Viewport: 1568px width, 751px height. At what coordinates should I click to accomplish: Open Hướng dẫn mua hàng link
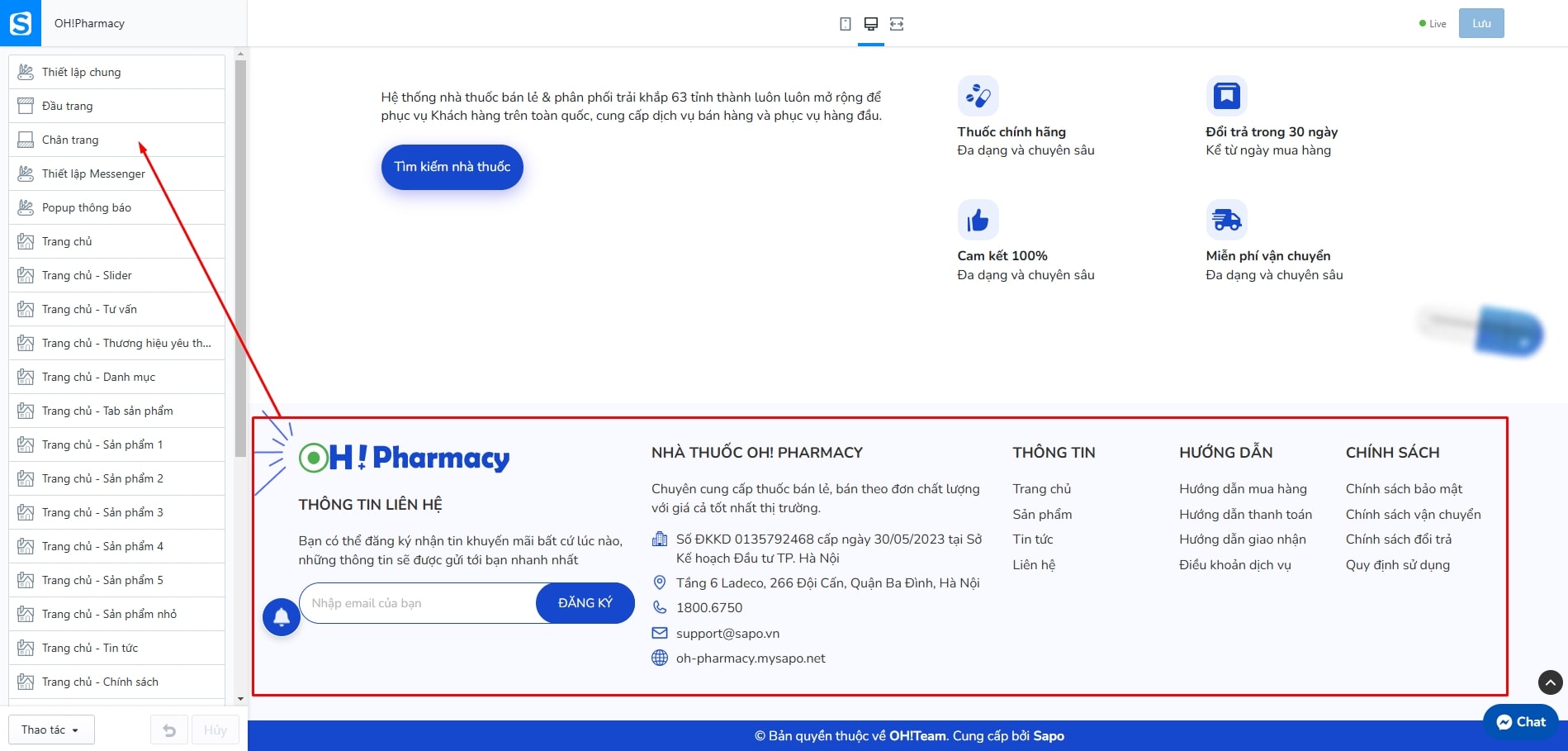tap(1243, 489)
